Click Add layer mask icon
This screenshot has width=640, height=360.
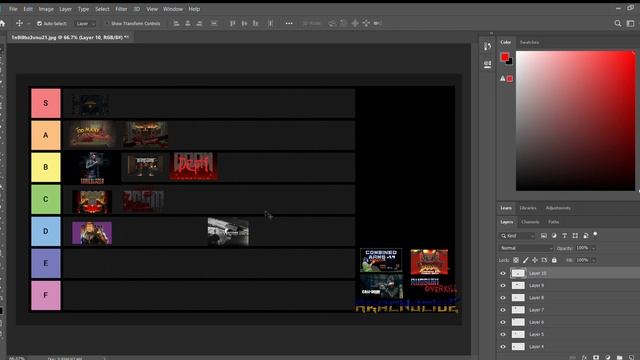596,357
